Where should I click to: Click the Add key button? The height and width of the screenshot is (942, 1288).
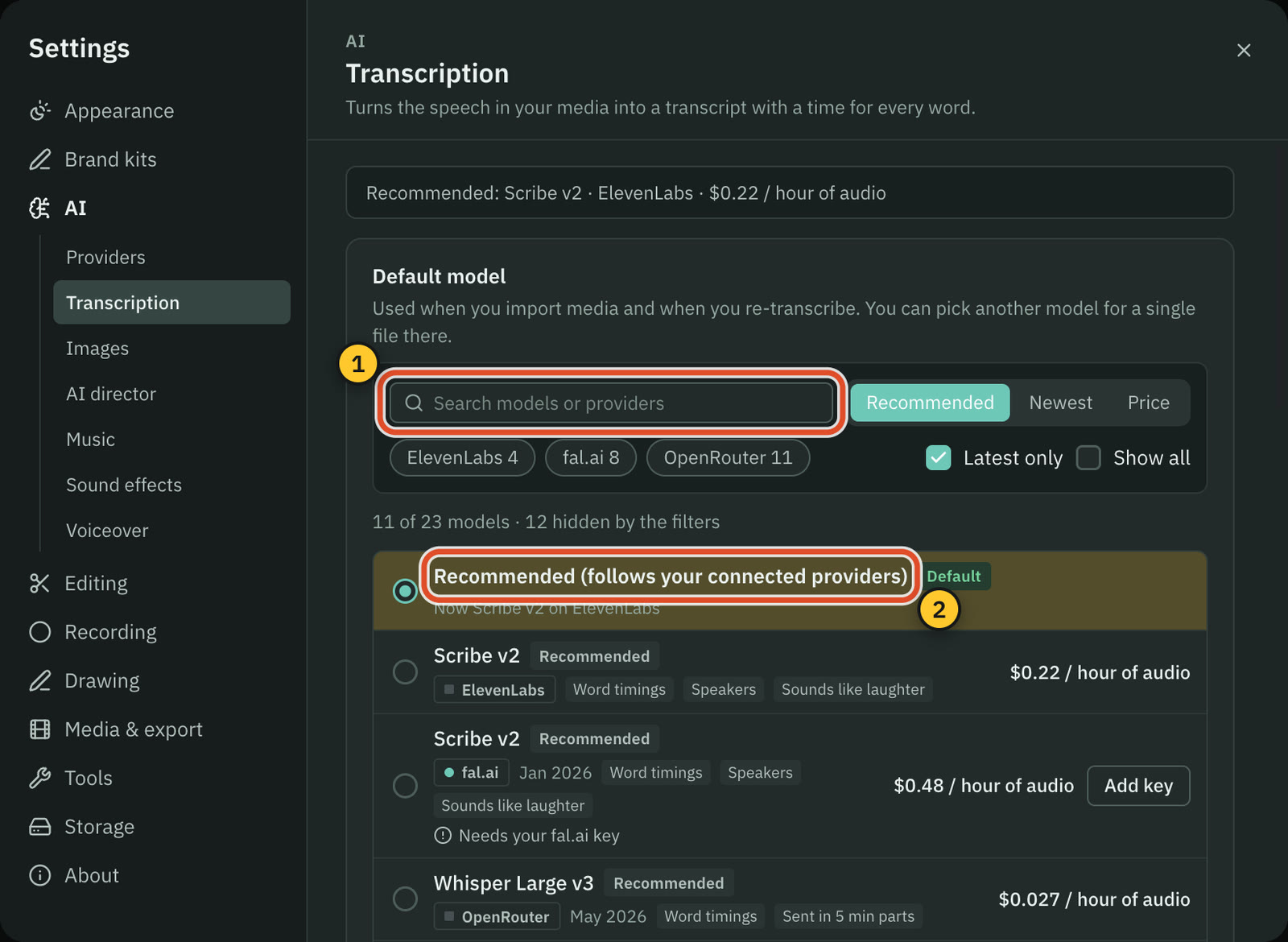(x=1138, y=786)
